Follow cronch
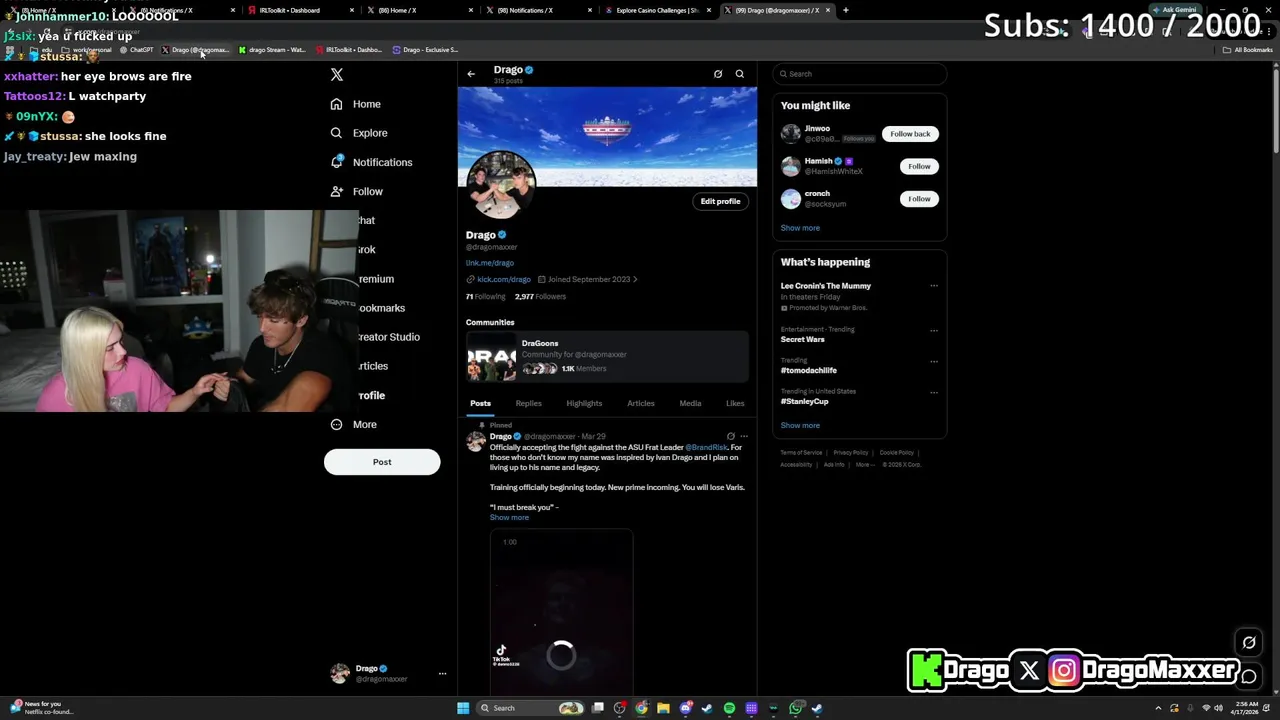Viewport: 1280px width, 720px height. pyautogui.click(x=919, y=199)
